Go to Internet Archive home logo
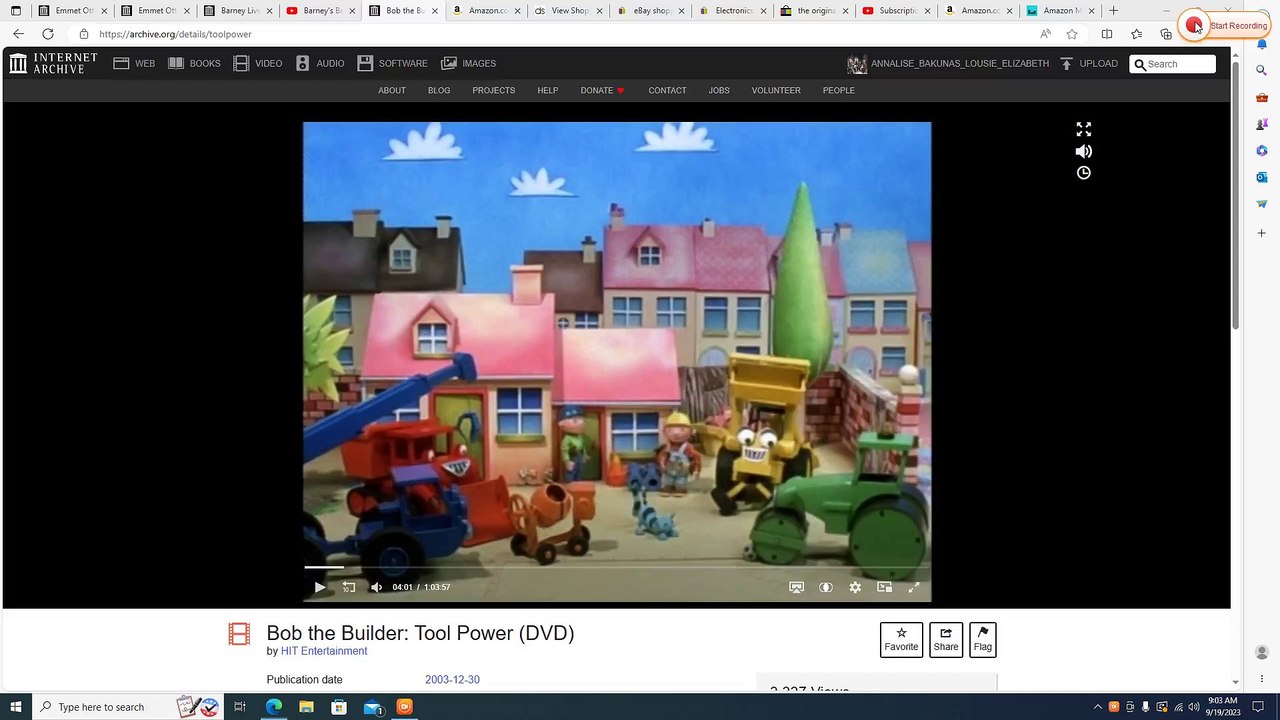 [x=53, y=63]
